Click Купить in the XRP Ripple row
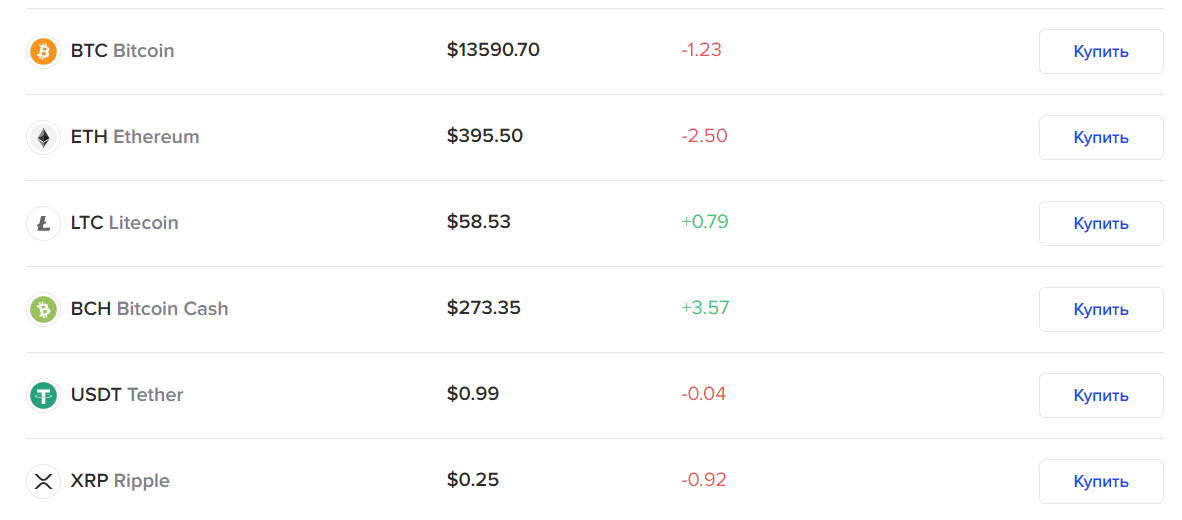 (1101, 481)
